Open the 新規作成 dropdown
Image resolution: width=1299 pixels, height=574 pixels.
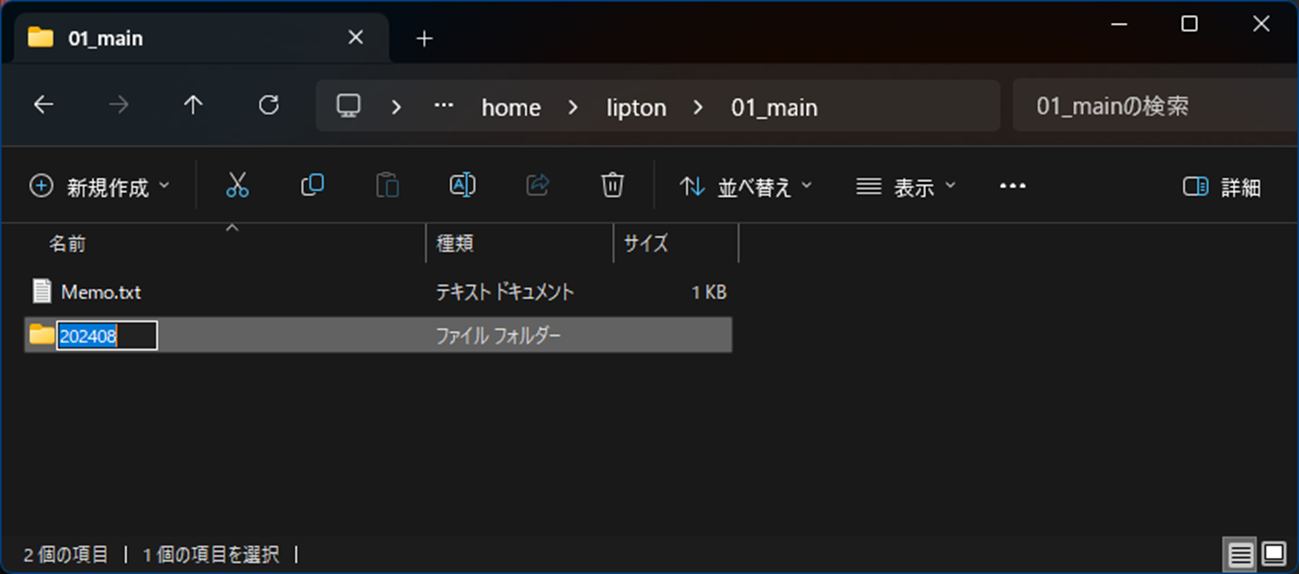[x=99, y=187]
